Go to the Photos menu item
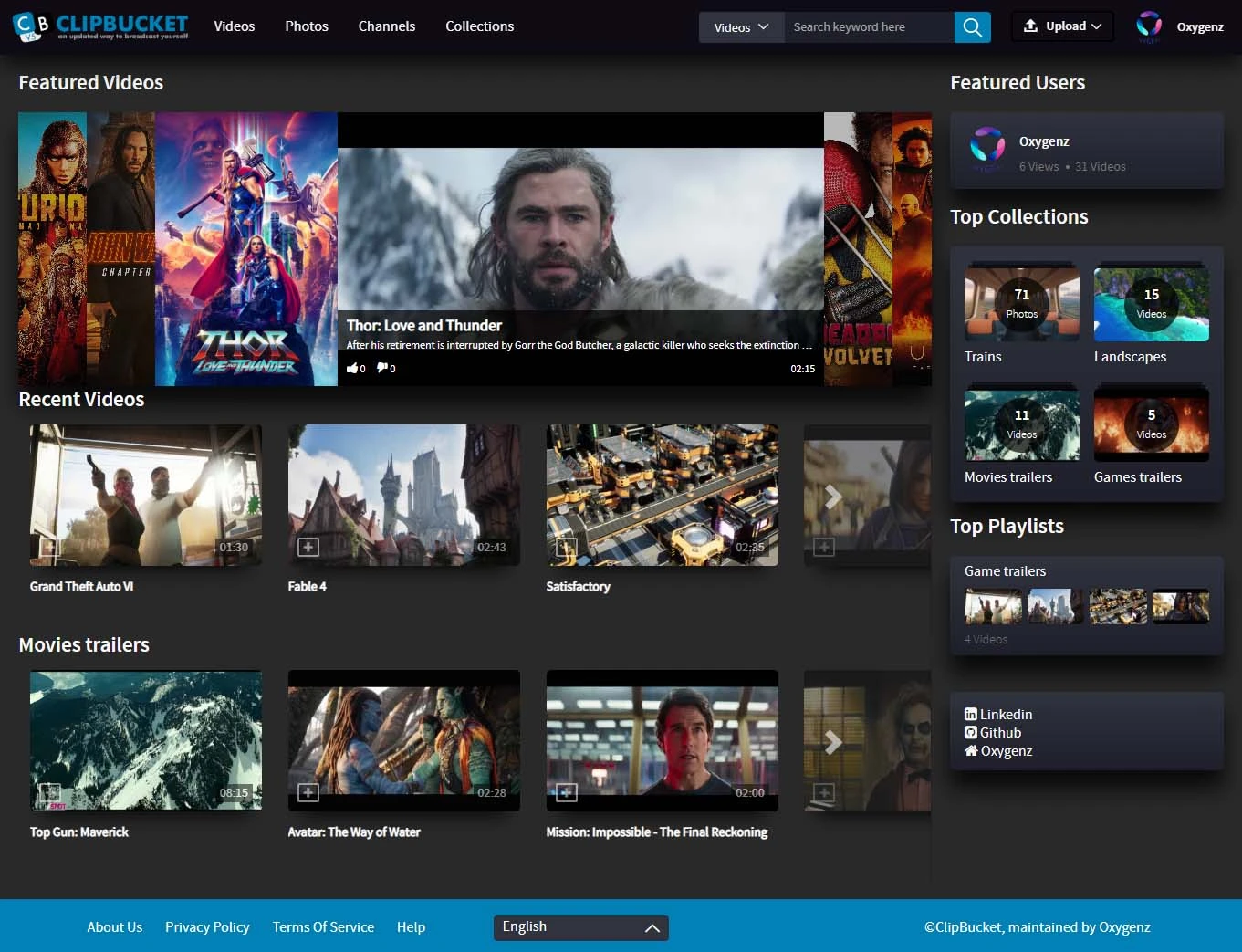 (x=306, y=26)
